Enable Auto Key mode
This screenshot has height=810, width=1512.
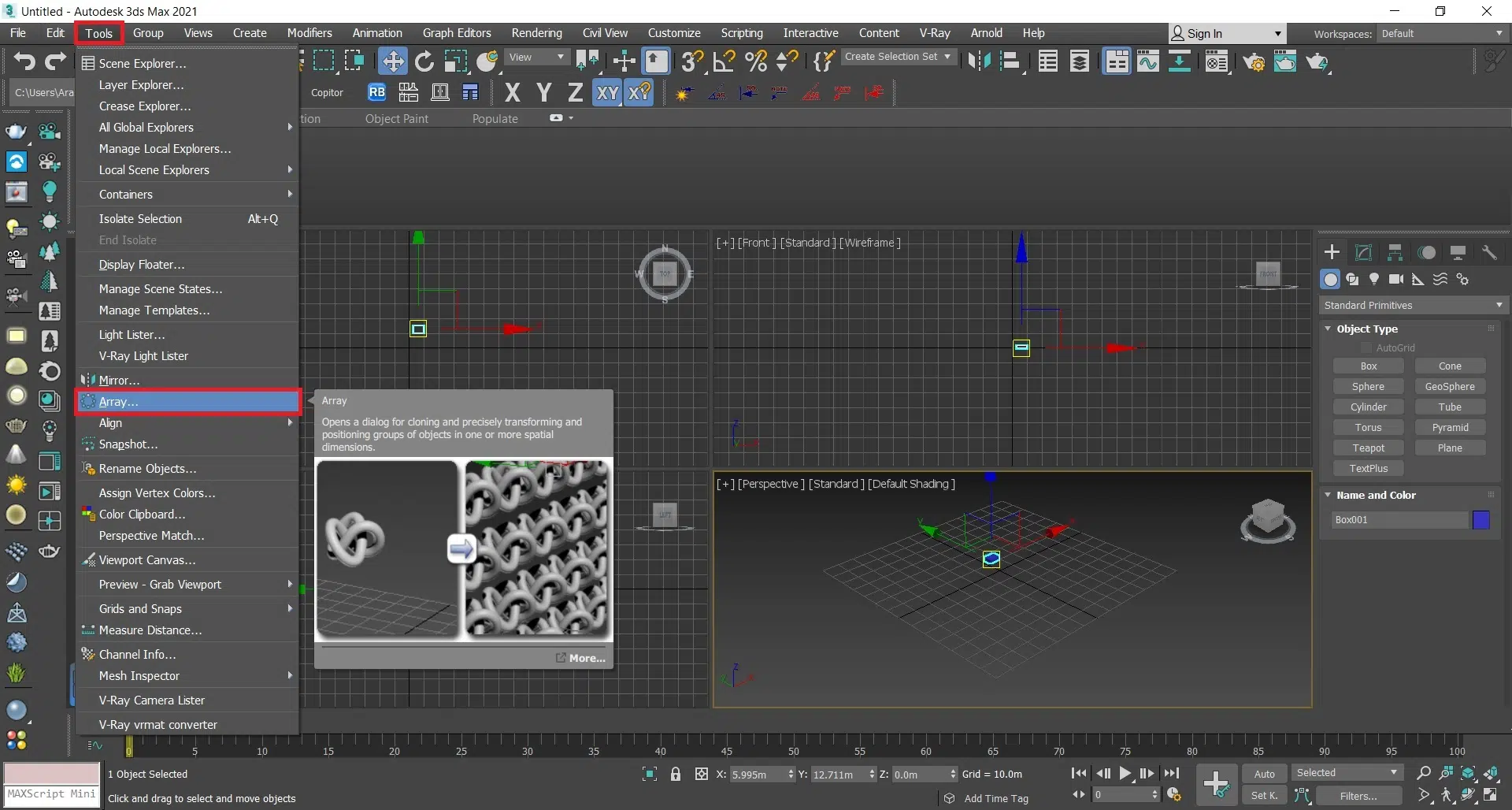[1264, 774]
